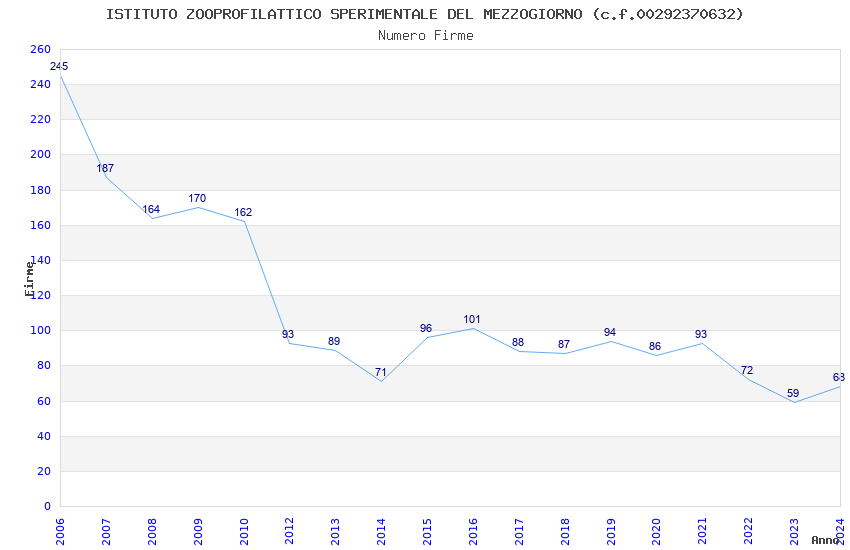The width and height of the screenshot is (850, 550).
Task: Click the y-axis tick label 140
Action: pyautogui.click(x=42, y=260)
